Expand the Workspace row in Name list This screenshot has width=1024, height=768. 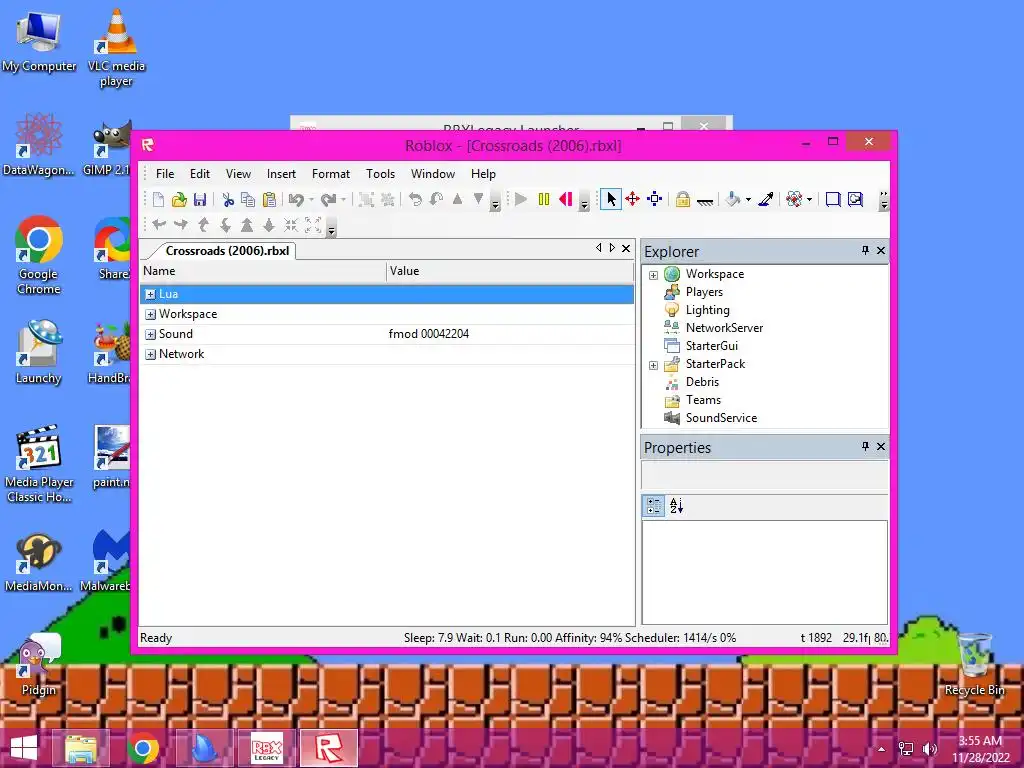[x=150, y=315]
